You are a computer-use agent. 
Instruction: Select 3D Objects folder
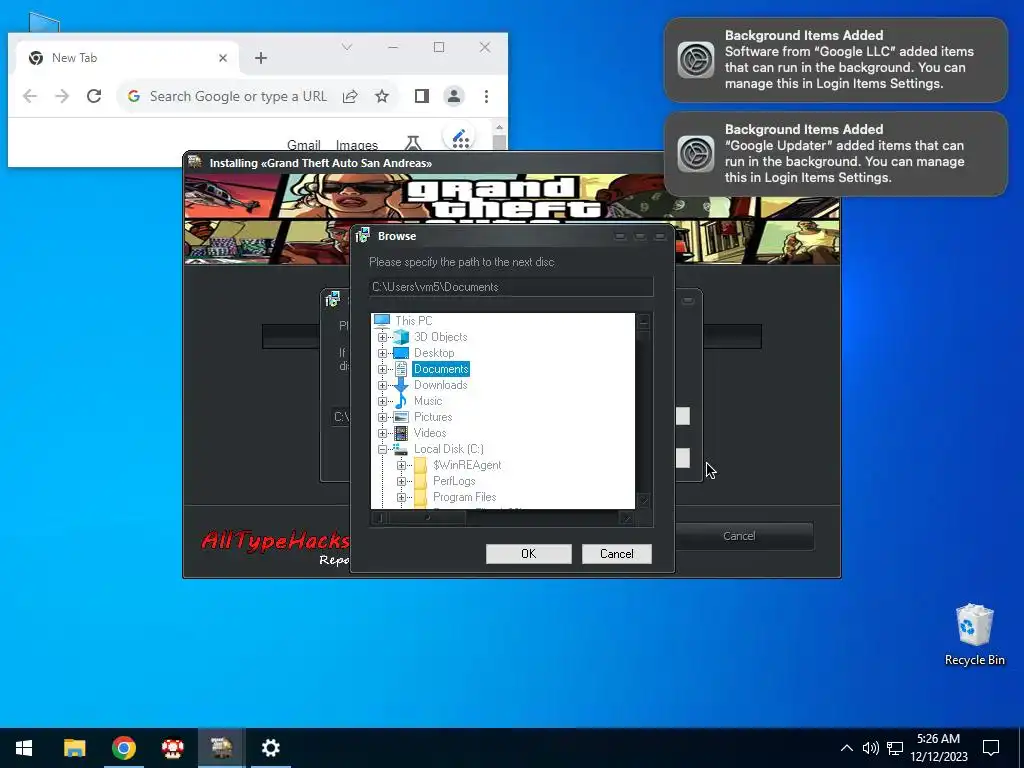(x=441, y=337)
